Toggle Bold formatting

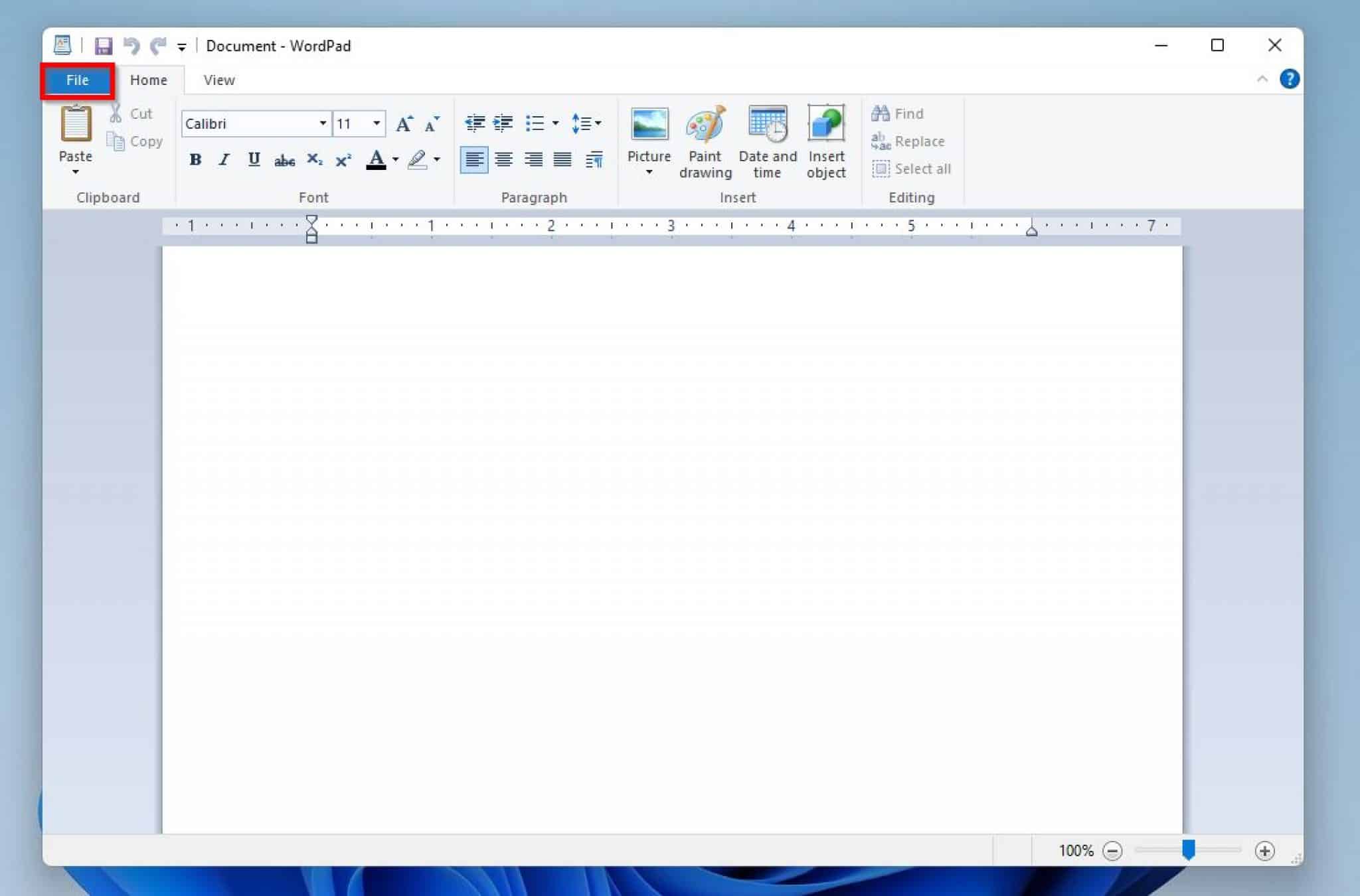195,159
